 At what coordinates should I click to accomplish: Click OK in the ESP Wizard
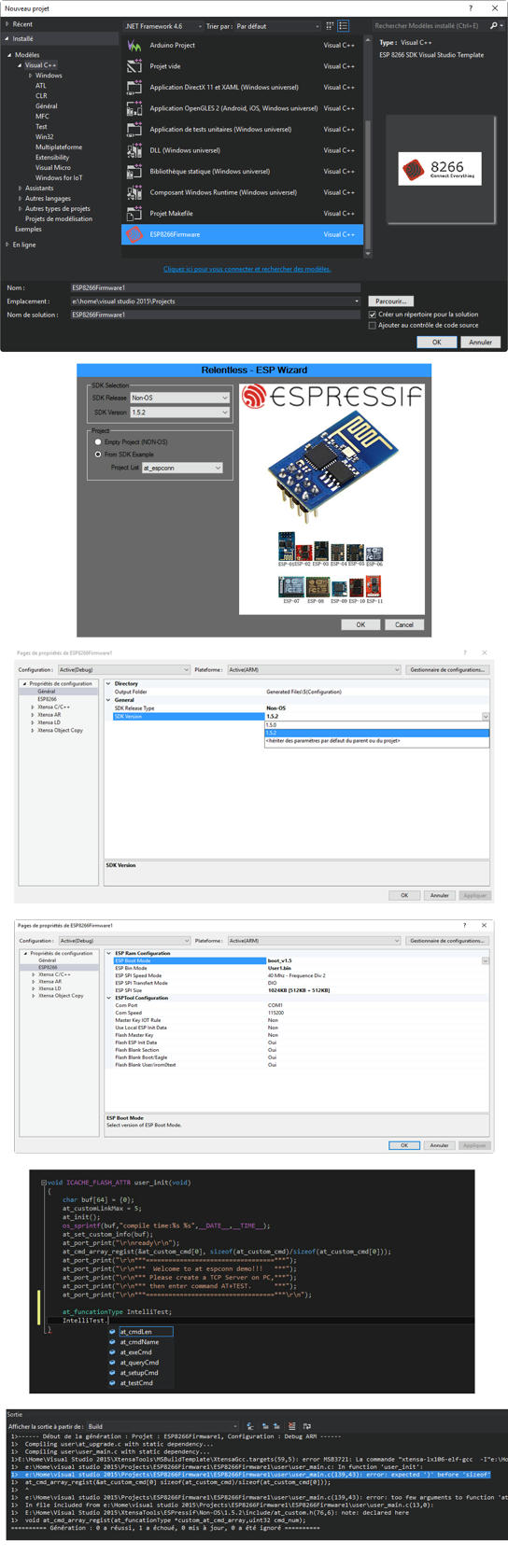point(360,624)
